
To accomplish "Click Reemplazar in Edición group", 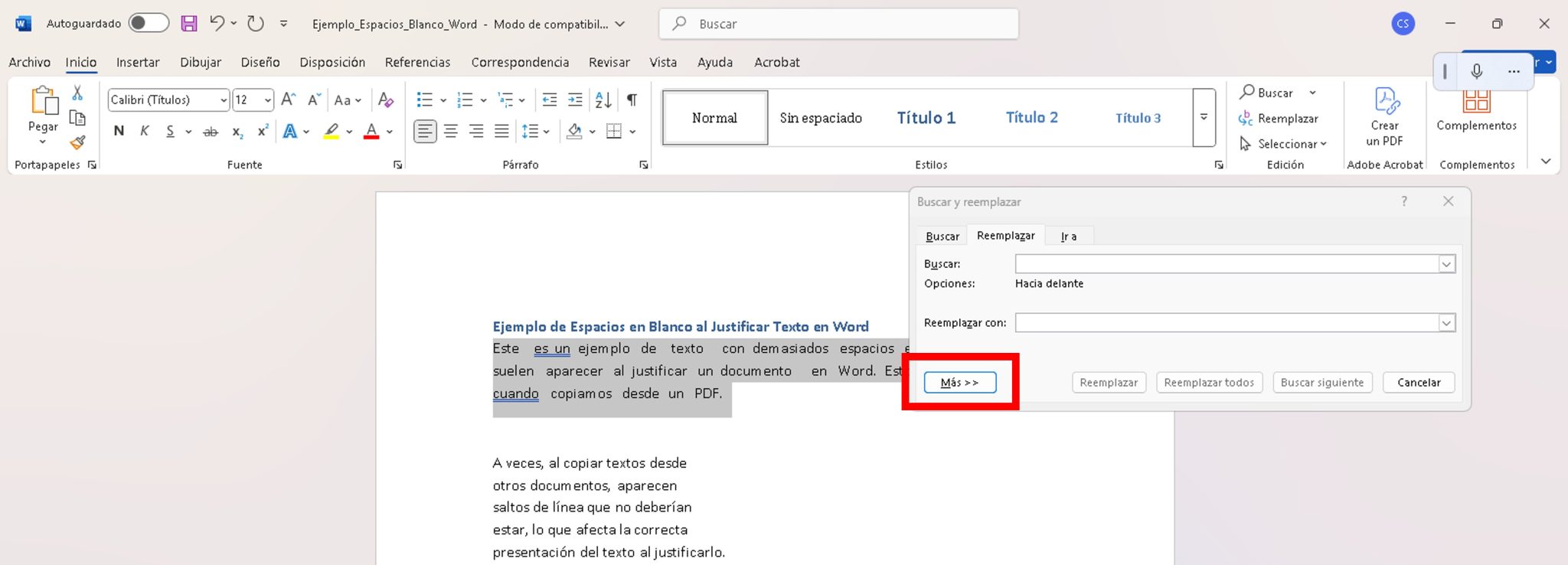I will (1278, 119).
